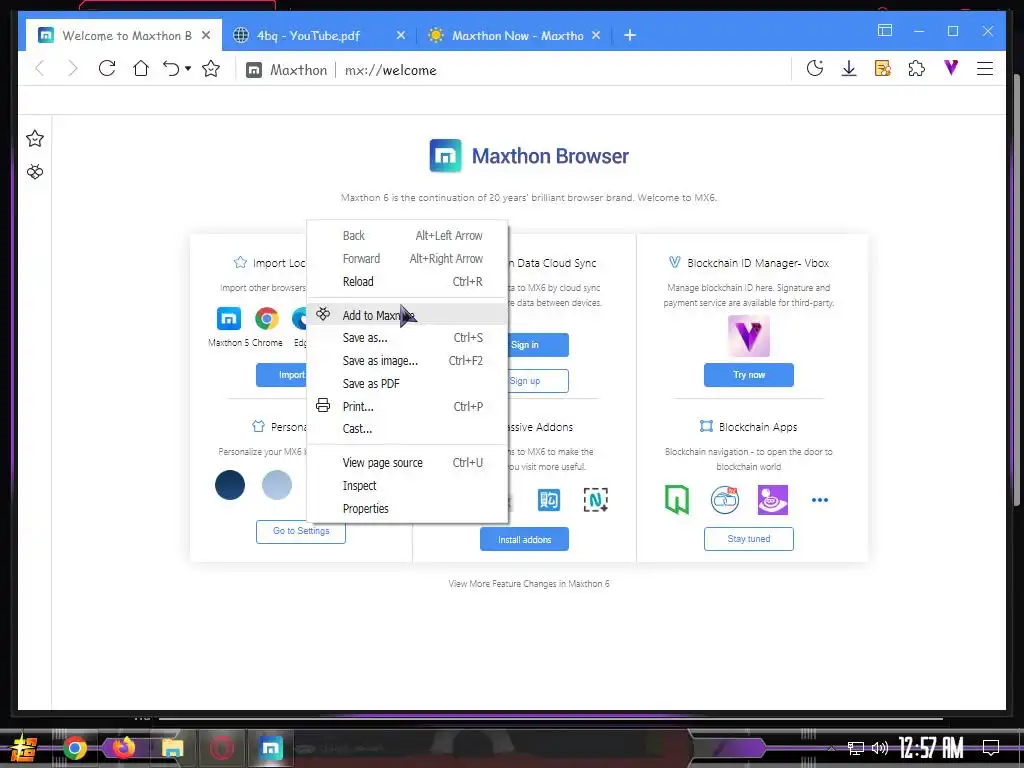Click the browser Forward arrow button
Image resolution: width=1024 pixels, height=768 pixels.
pyautogui.click(x=72, y=69)
